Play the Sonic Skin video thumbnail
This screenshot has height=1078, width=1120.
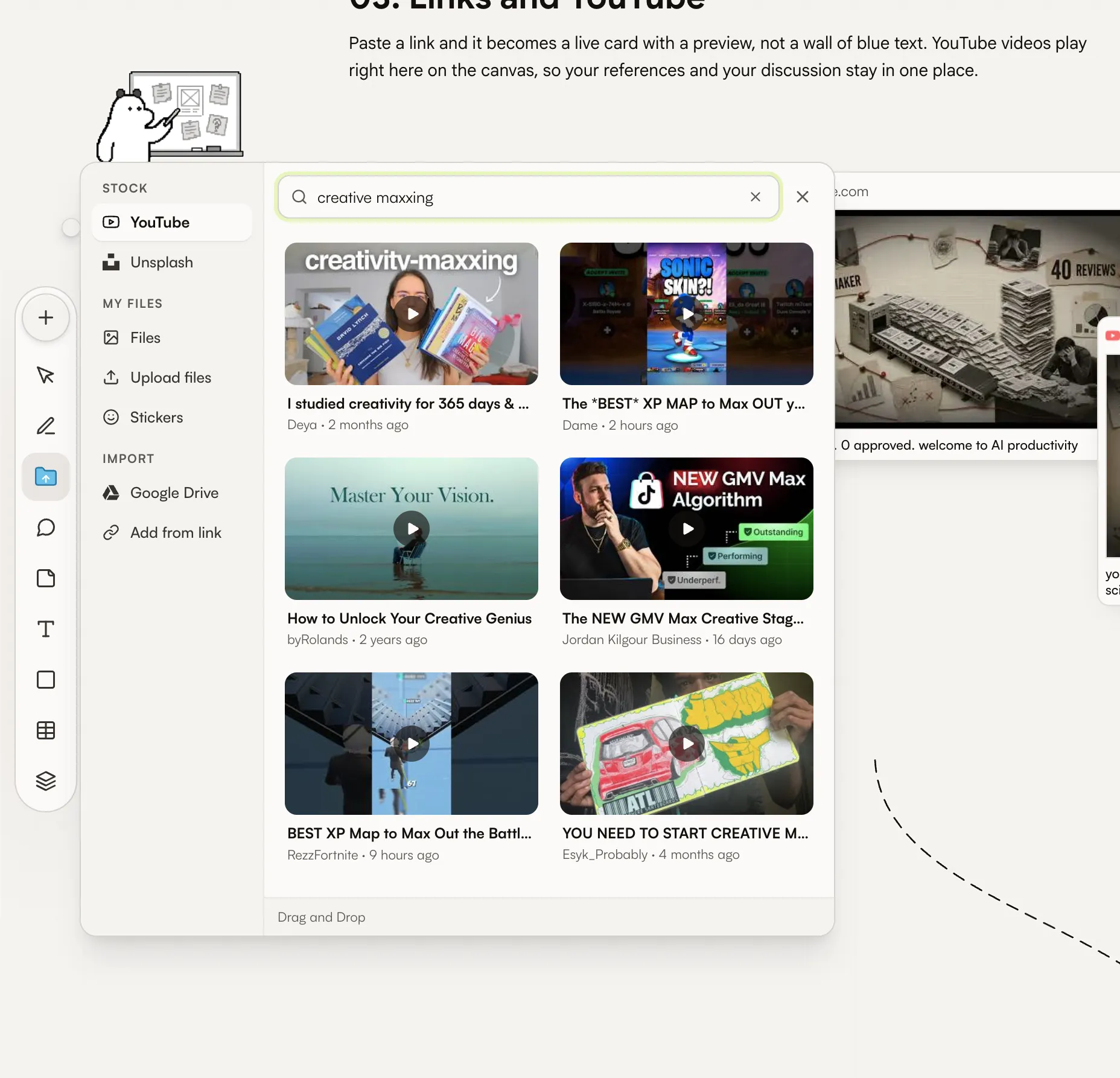click(x=687, y=314)
